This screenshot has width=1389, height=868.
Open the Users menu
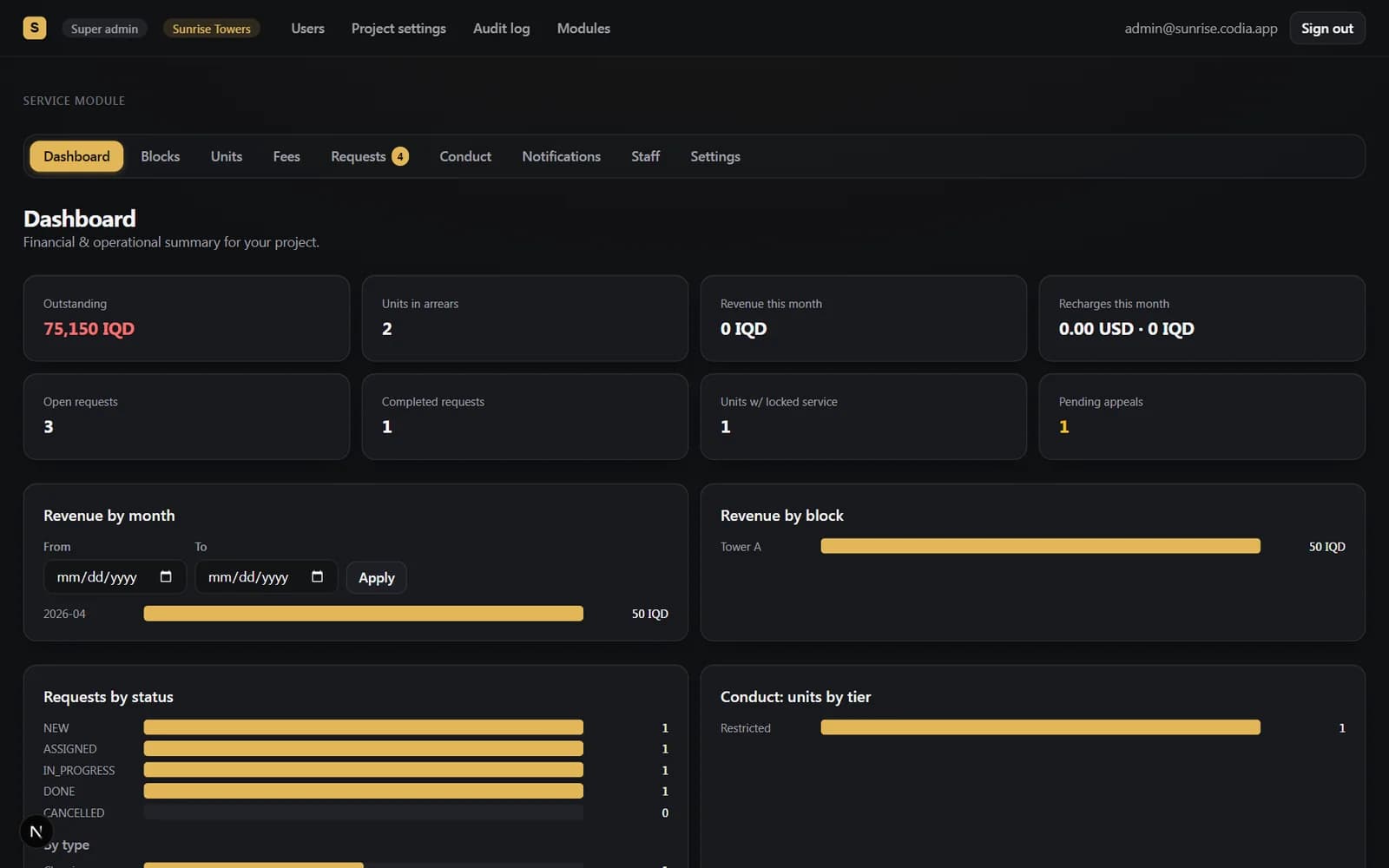pyautogui.click(x=307, y=29)
